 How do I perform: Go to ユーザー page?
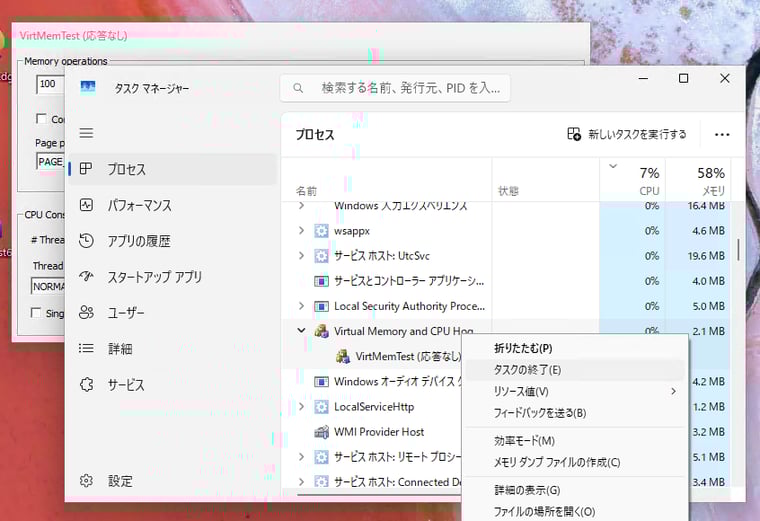coord(173,313)
